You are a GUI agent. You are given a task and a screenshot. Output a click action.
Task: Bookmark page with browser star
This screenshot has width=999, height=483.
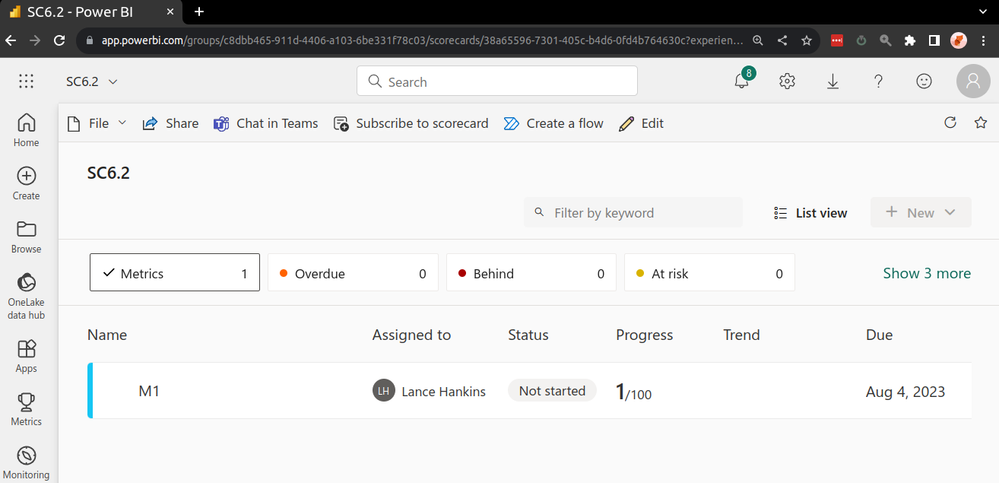tap(807, 40)
